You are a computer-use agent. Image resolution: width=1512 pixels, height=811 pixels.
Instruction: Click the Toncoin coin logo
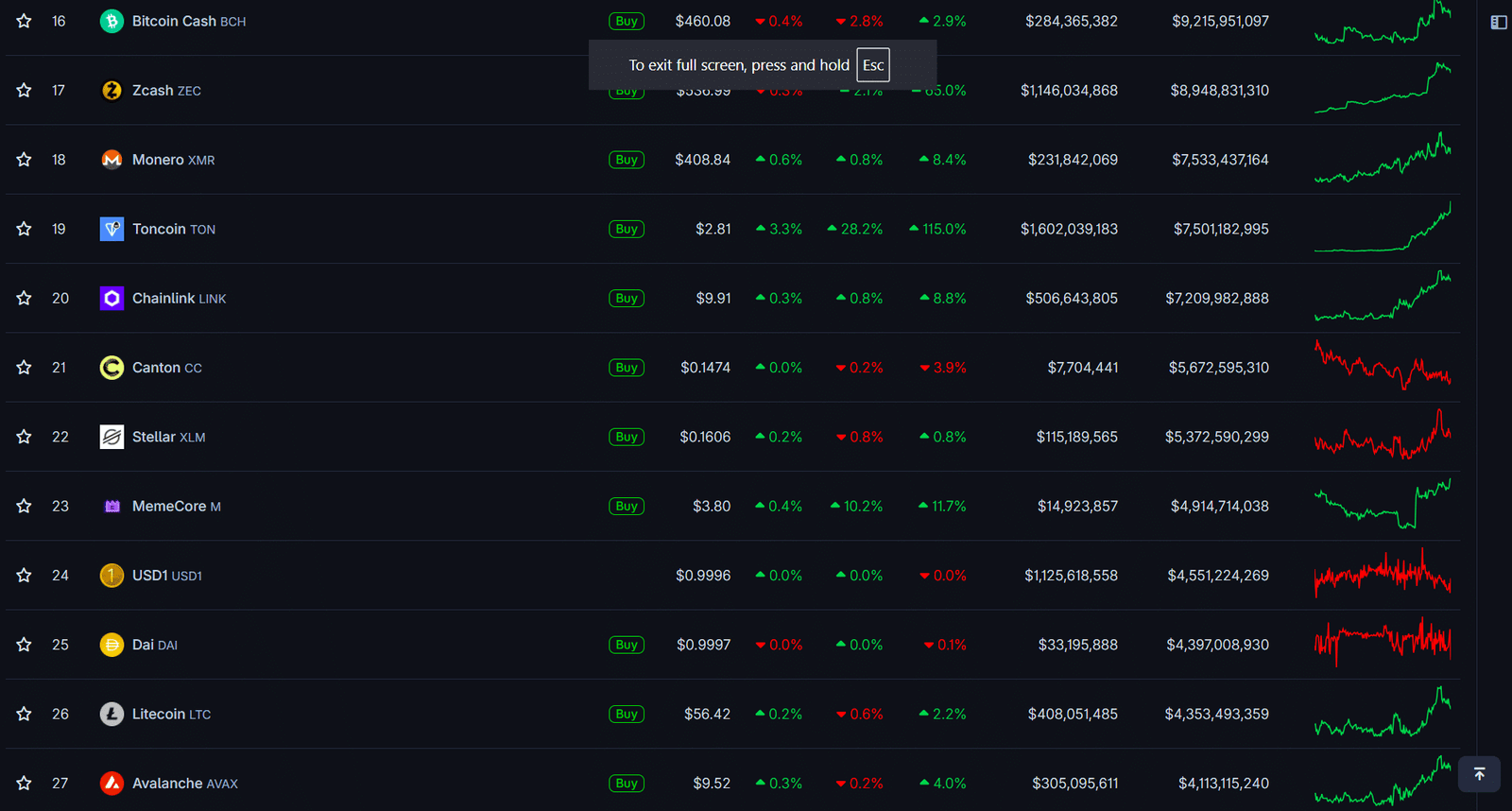point(112,229)
